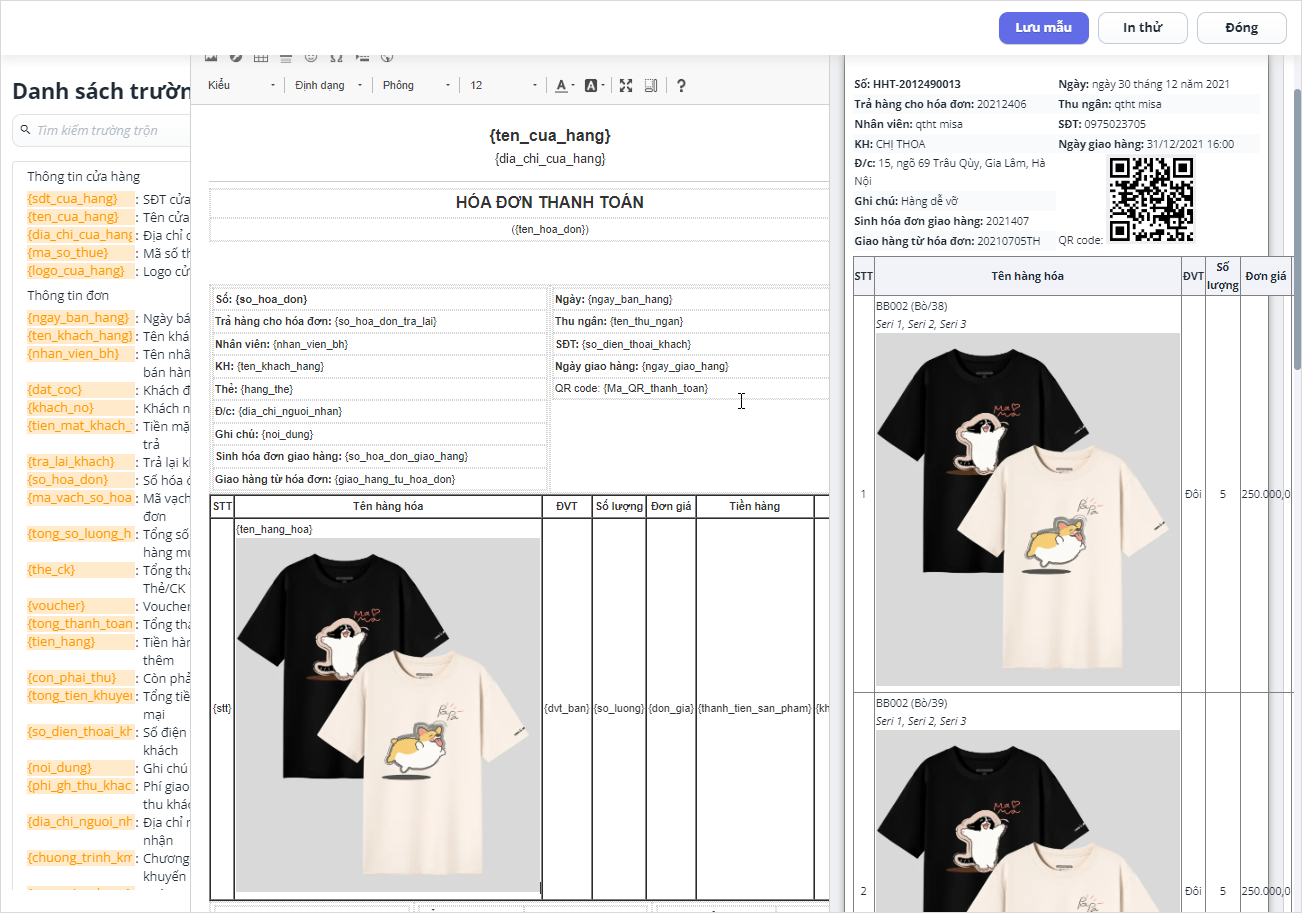
Task: Select {ngay_ban_hang} in the field list
Action: coord(79,318)
